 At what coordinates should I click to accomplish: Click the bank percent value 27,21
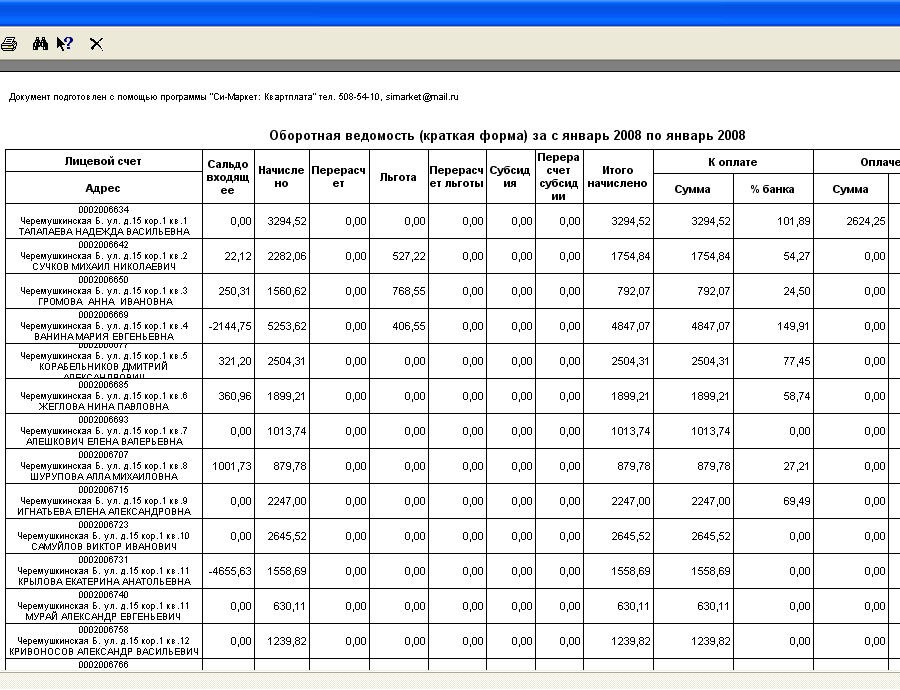click(797, 466)
